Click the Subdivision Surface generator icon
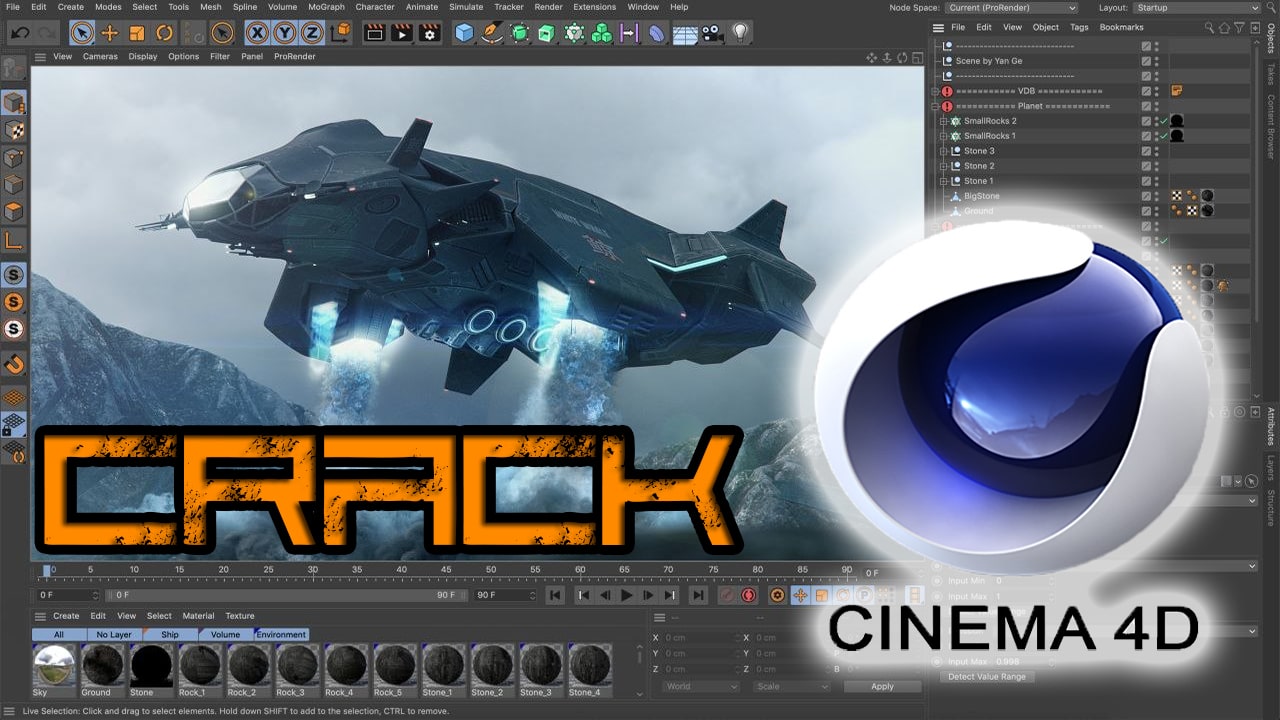Viewport: 1280px width, 720px height. pyautogui.click(x=519, y=33)
